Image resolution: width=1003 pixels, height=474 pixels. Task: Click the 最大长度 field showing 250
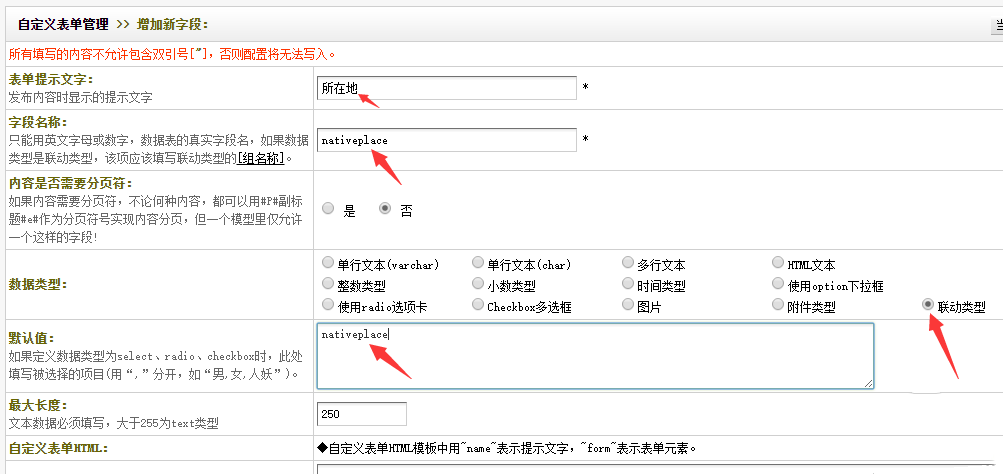tap(361, 414)
